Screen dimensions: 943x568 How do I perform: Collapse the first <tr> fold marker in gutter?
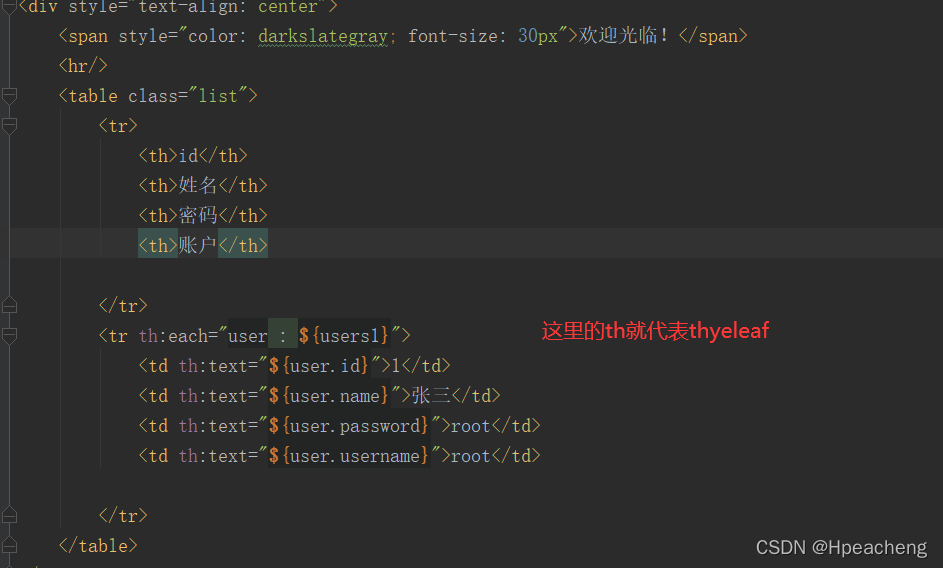click(x=9, y=125)
